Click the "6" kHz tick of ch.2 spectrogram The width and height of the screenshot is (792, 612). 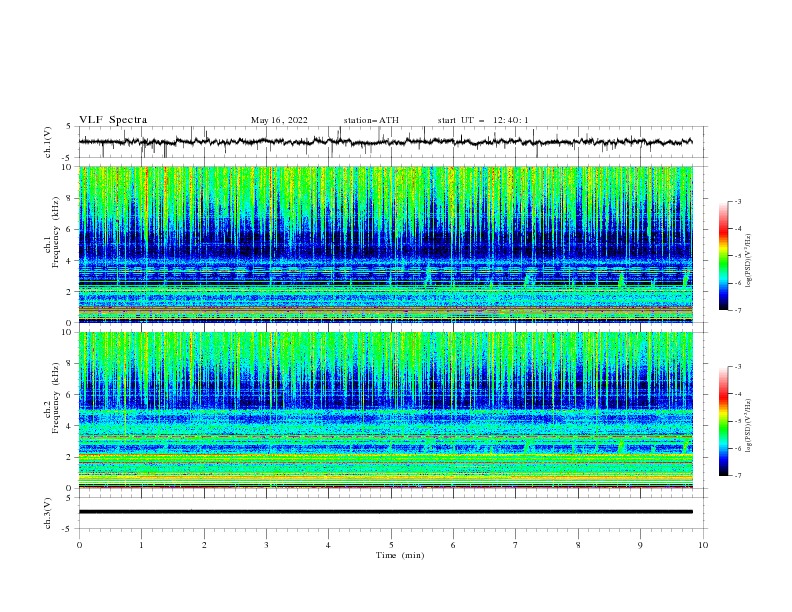coord(71,395)
